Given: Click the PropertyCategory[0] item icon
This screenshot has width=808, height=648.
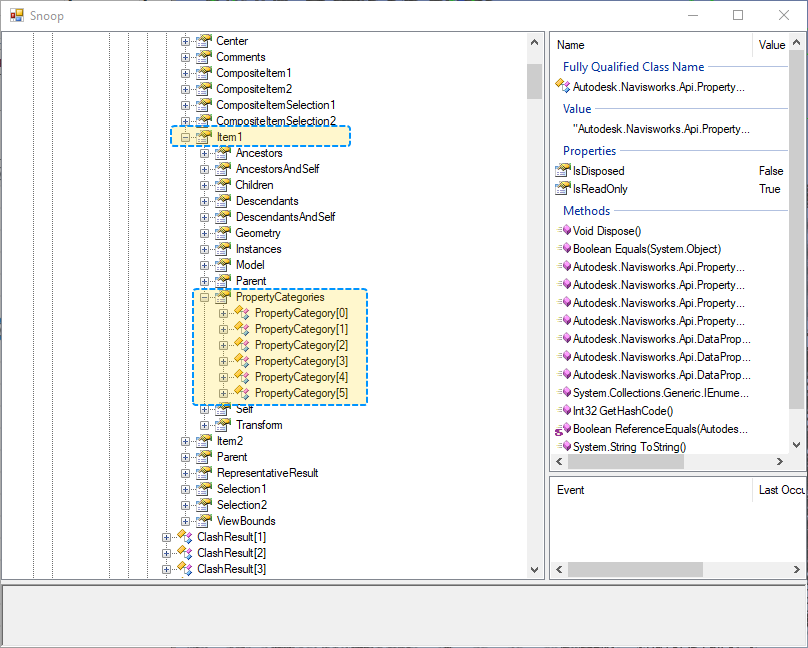Looking at the screenshot, I should click(x=241, y=313).
